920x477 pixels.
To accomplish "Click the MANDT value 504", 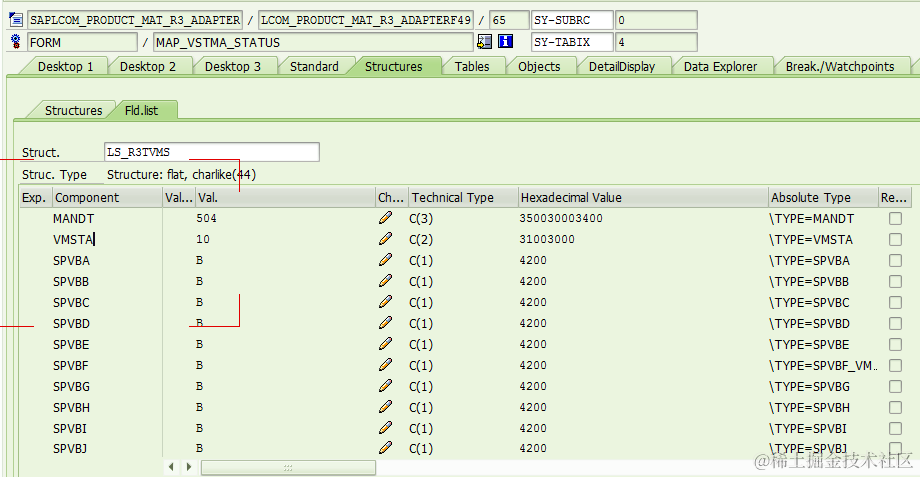I will [x=207, y=218].
